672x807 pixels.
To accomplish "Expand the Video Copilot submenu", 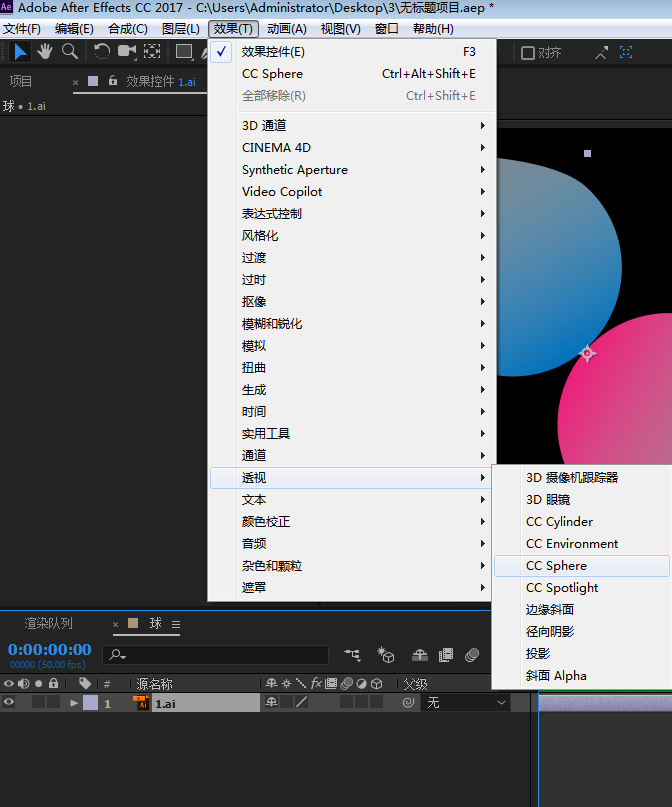I will pos(351,191).
